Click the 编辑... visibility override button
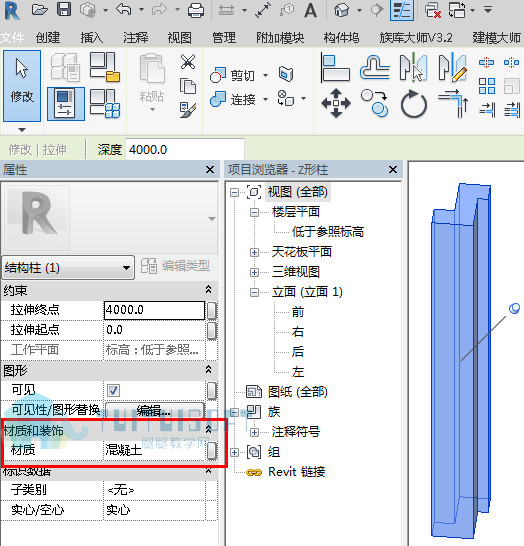Image resolution: width=524 pixels, height=546 pixels. click(155, 410)
